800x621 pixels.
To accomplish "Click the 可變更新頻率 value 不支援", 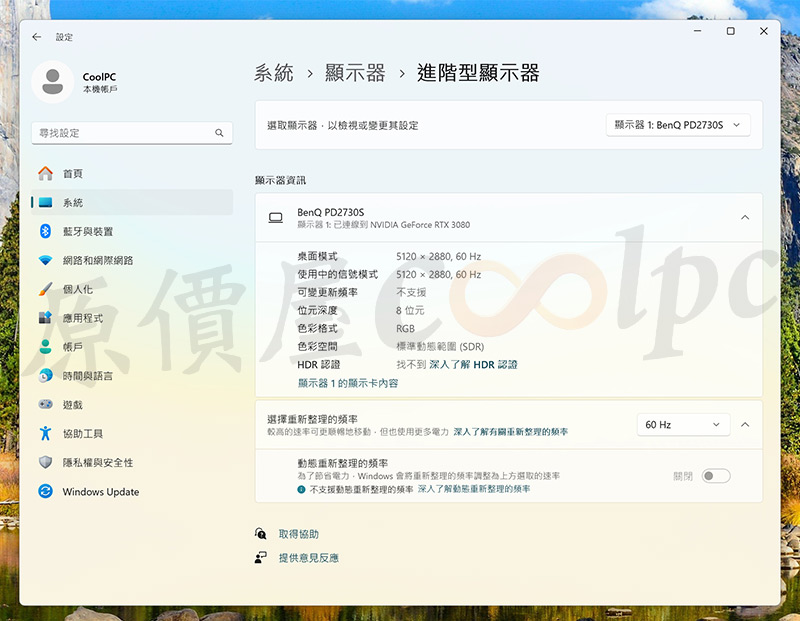I will pos(411,292).
